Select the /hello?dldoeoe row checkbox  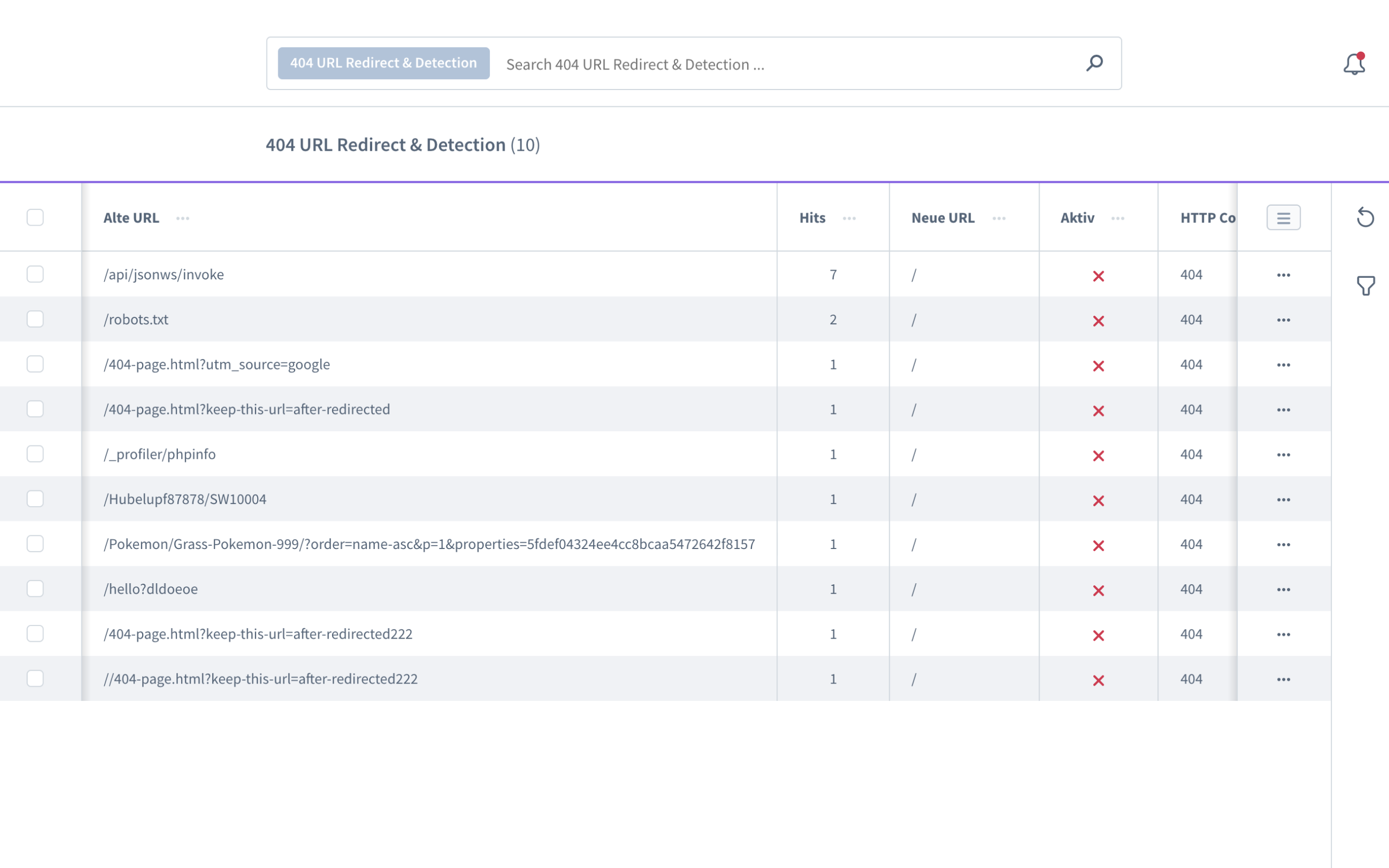click(35, 589)
